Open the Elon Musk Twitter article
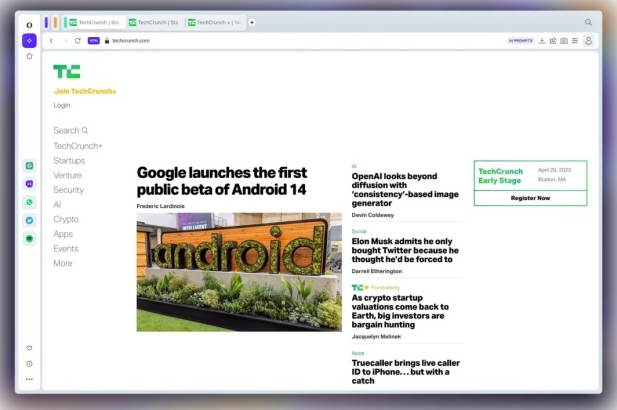The width and height of the screenshot is (617, 410). [x=405, y=250]
